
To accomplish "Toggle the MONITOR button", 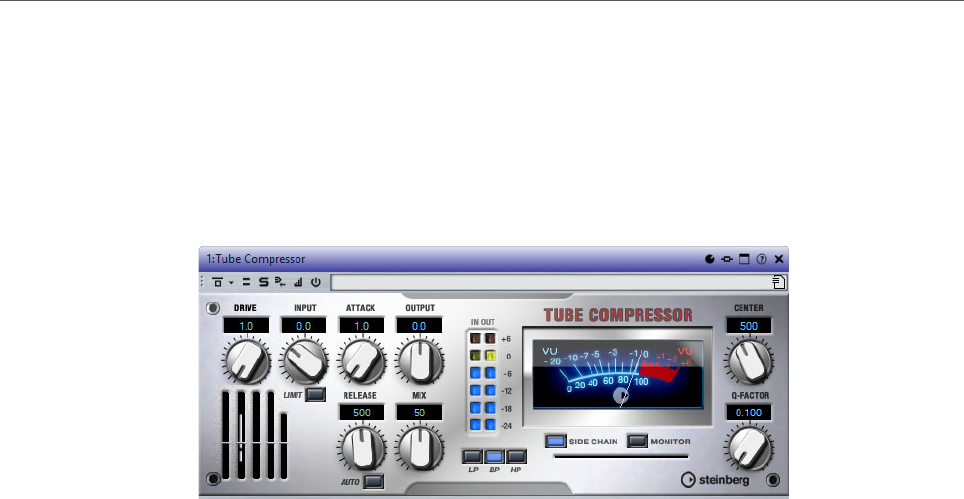I will tap(638, 441).
